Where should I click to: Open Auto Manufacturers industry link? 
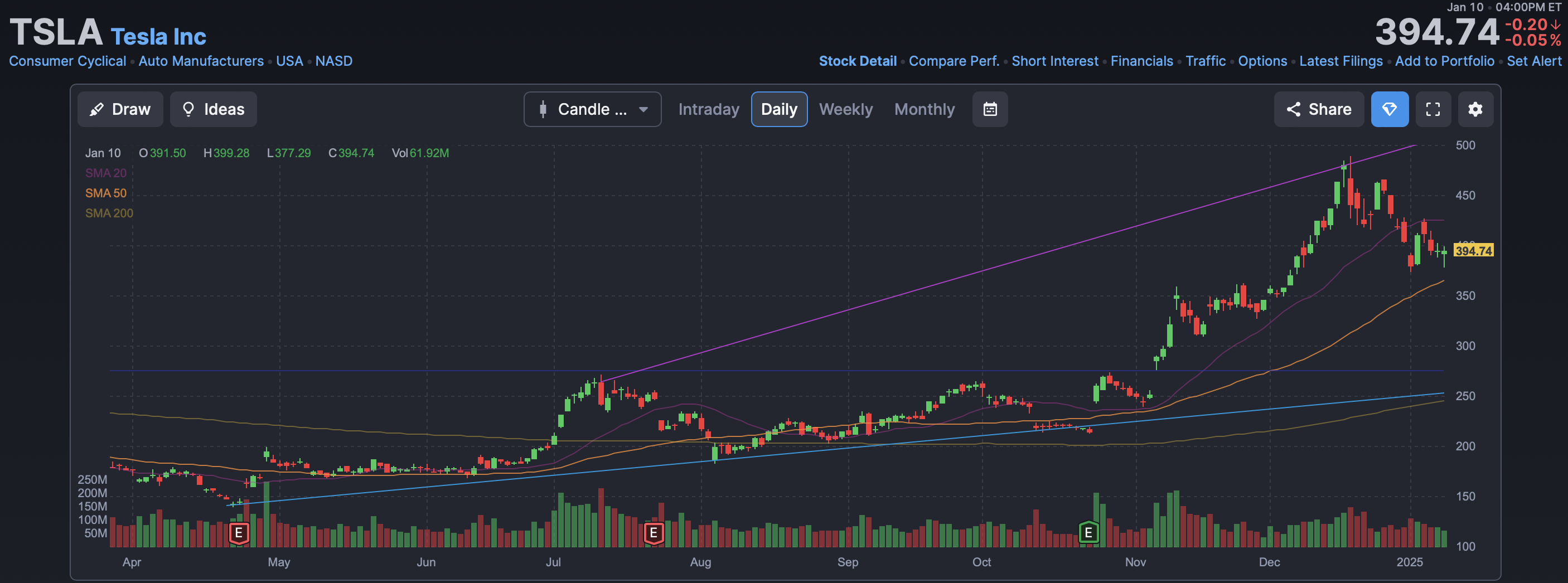[x=201, y=61]
